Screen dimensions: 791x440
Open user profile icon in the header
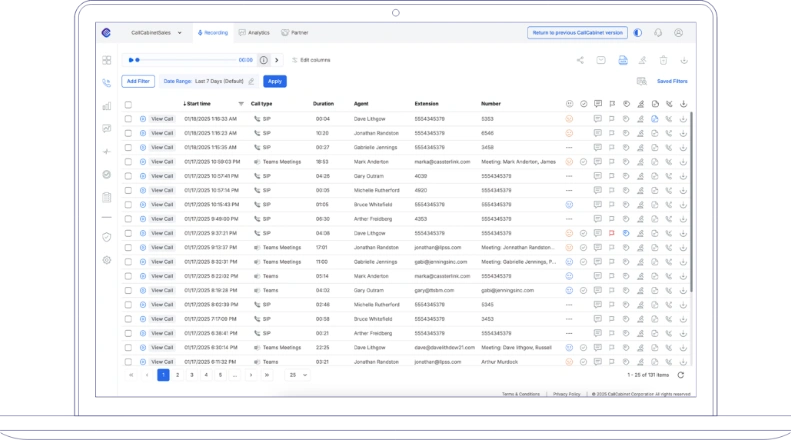(x=679, y=33)
